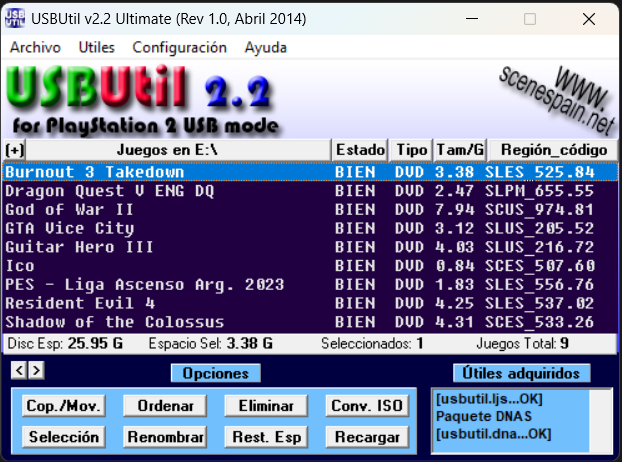Open the Utiles menu
Image resolution: width=622 pixels, height=462 pixels.
click(97, 48)
